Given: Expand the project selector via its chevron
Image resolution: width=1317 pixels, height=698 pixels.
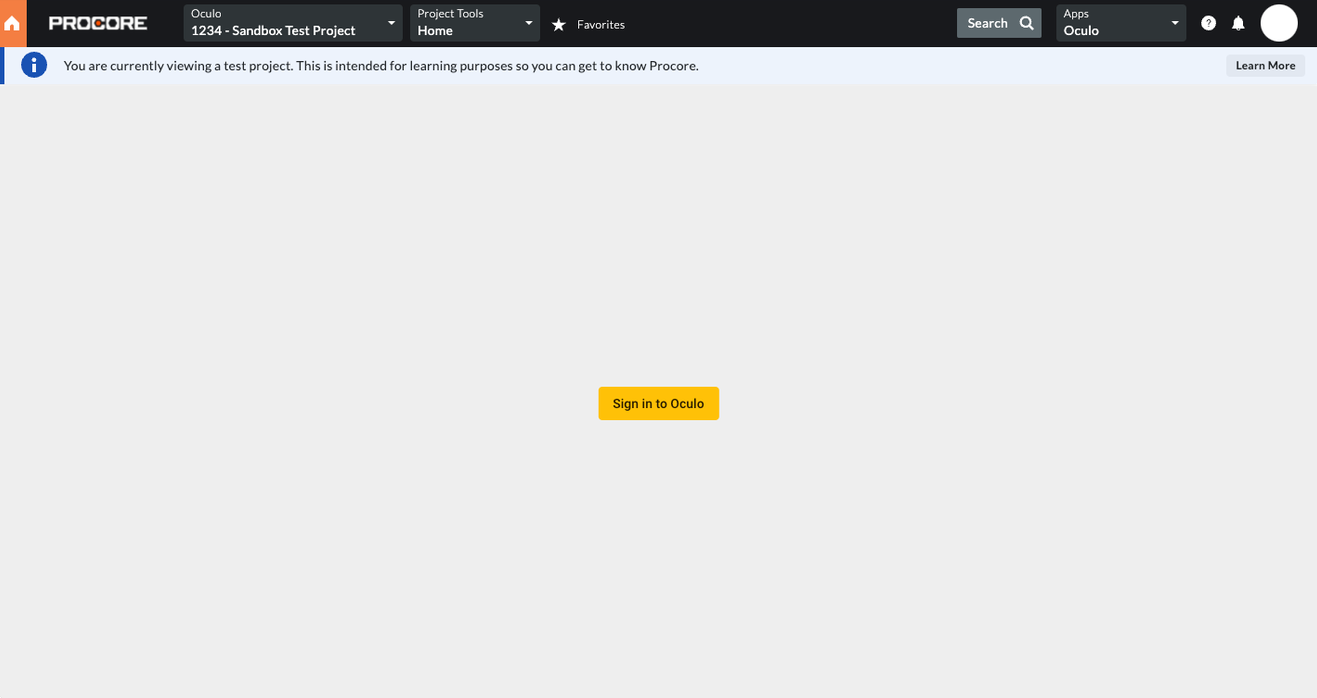Looking at the screenshot, I should pos(391,22).
